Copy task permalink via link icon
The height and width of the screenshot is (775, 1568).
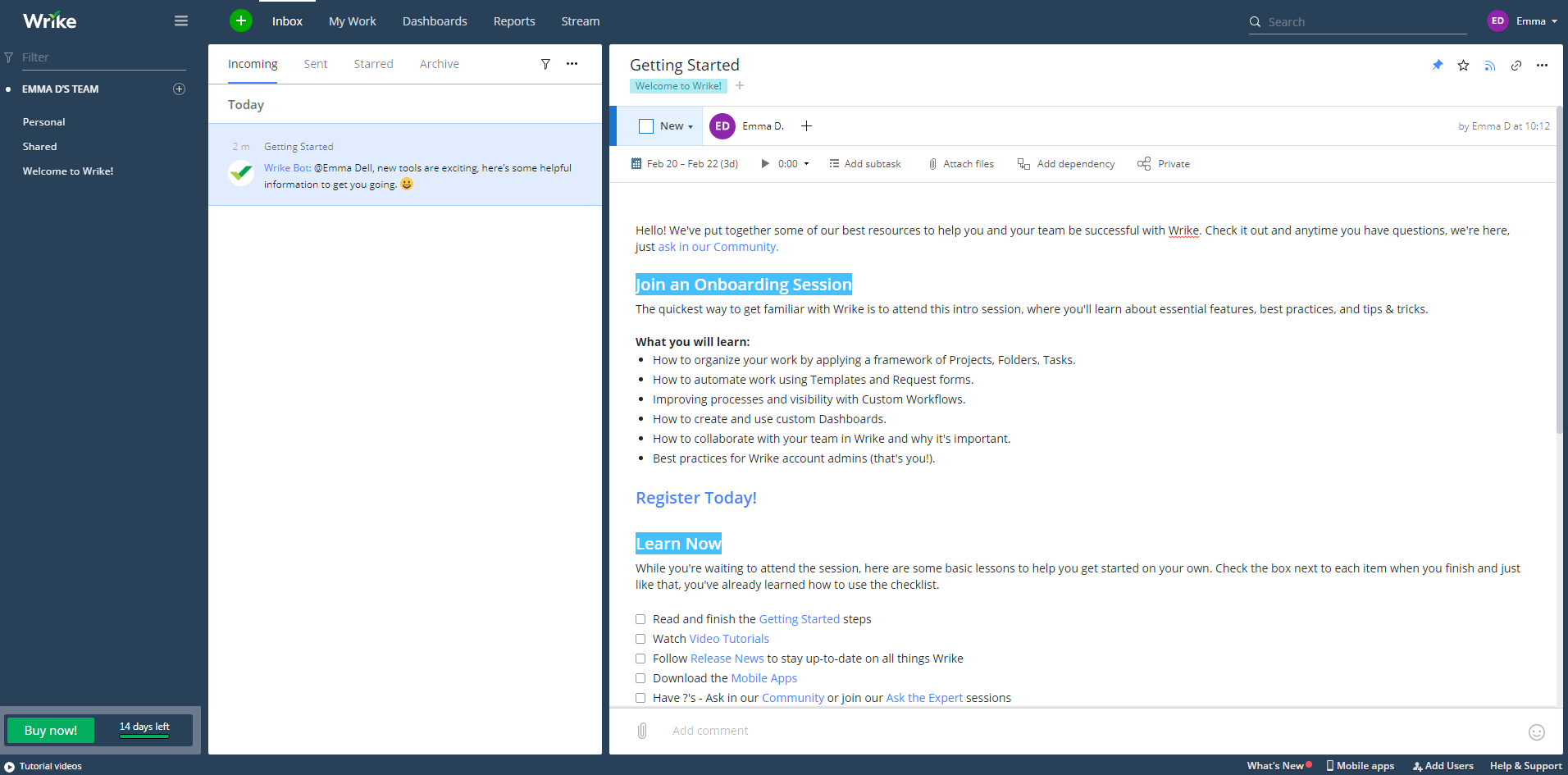coord(1516,66)
